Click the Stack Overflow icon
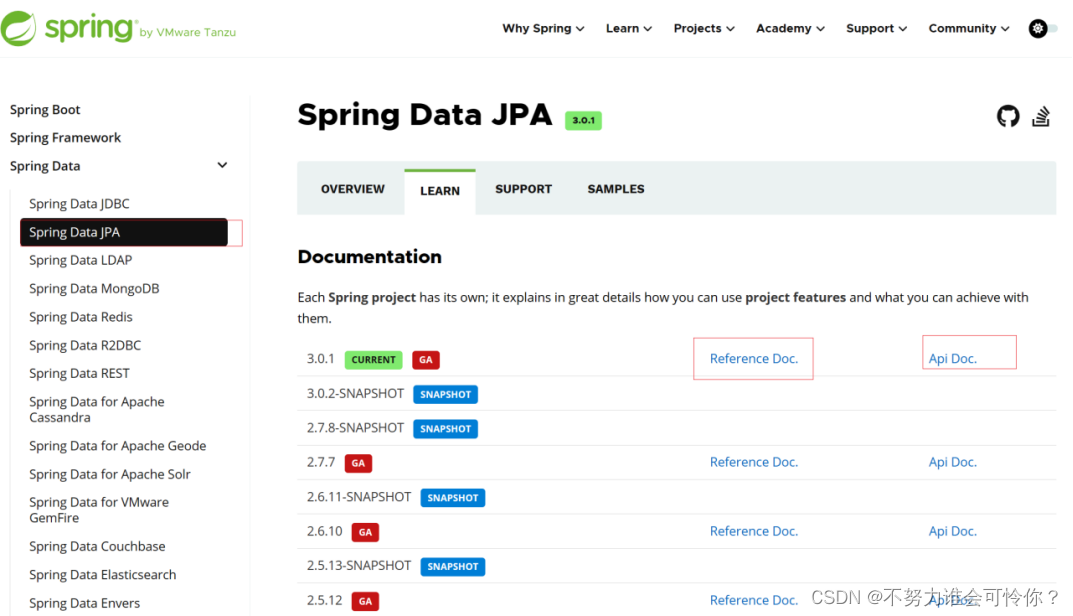The width and height of the screenshot is (1073, 616). pyautogui.click(x=1041, y=116)
